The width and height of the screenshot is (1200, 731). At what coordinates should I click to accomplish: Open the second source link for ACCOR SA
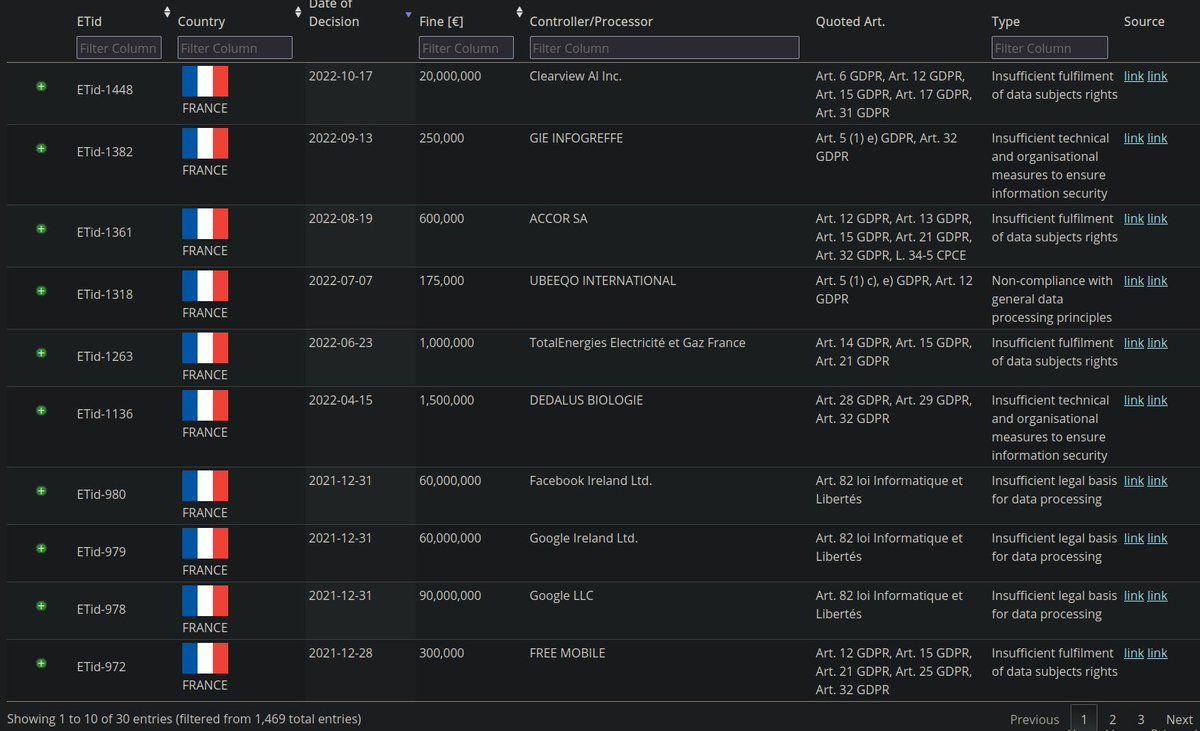pos(1157,218)
